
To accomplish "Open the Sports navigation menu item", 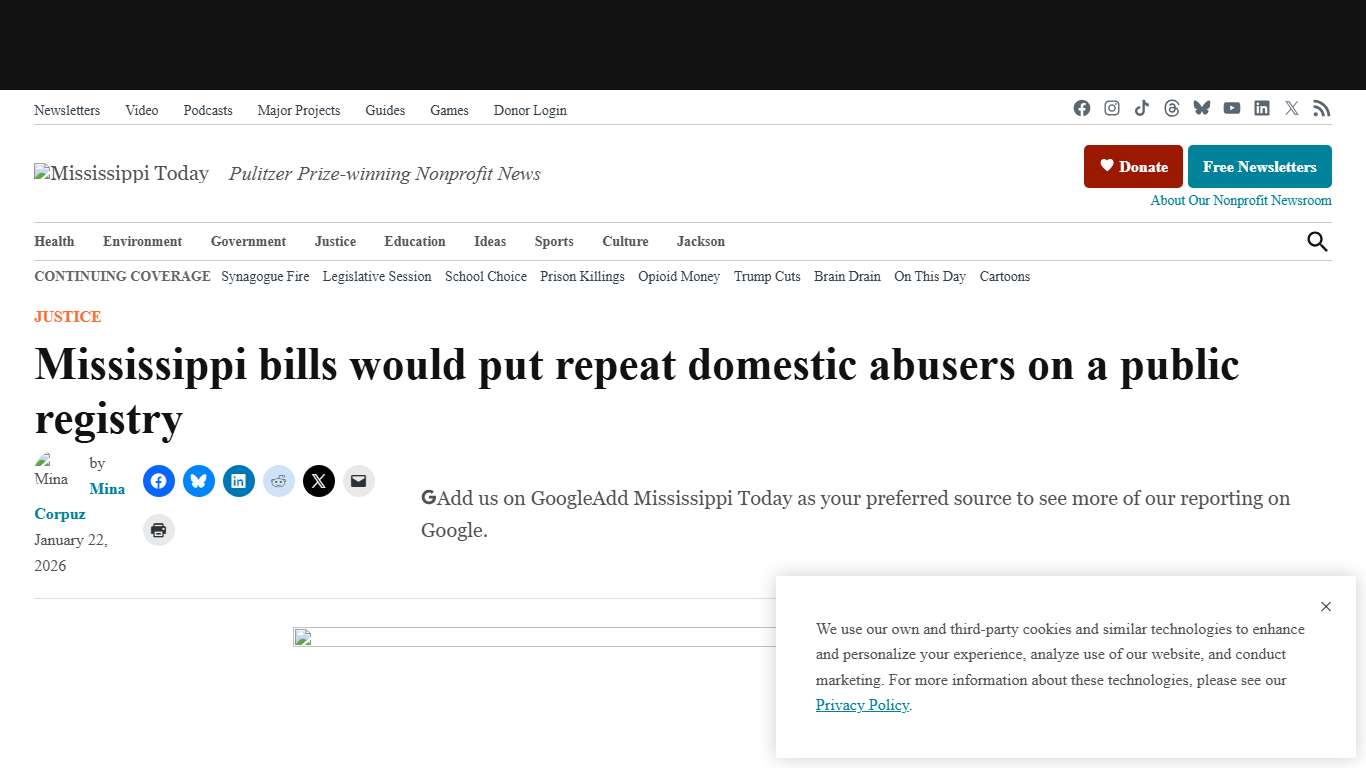I will click(554, 241).
